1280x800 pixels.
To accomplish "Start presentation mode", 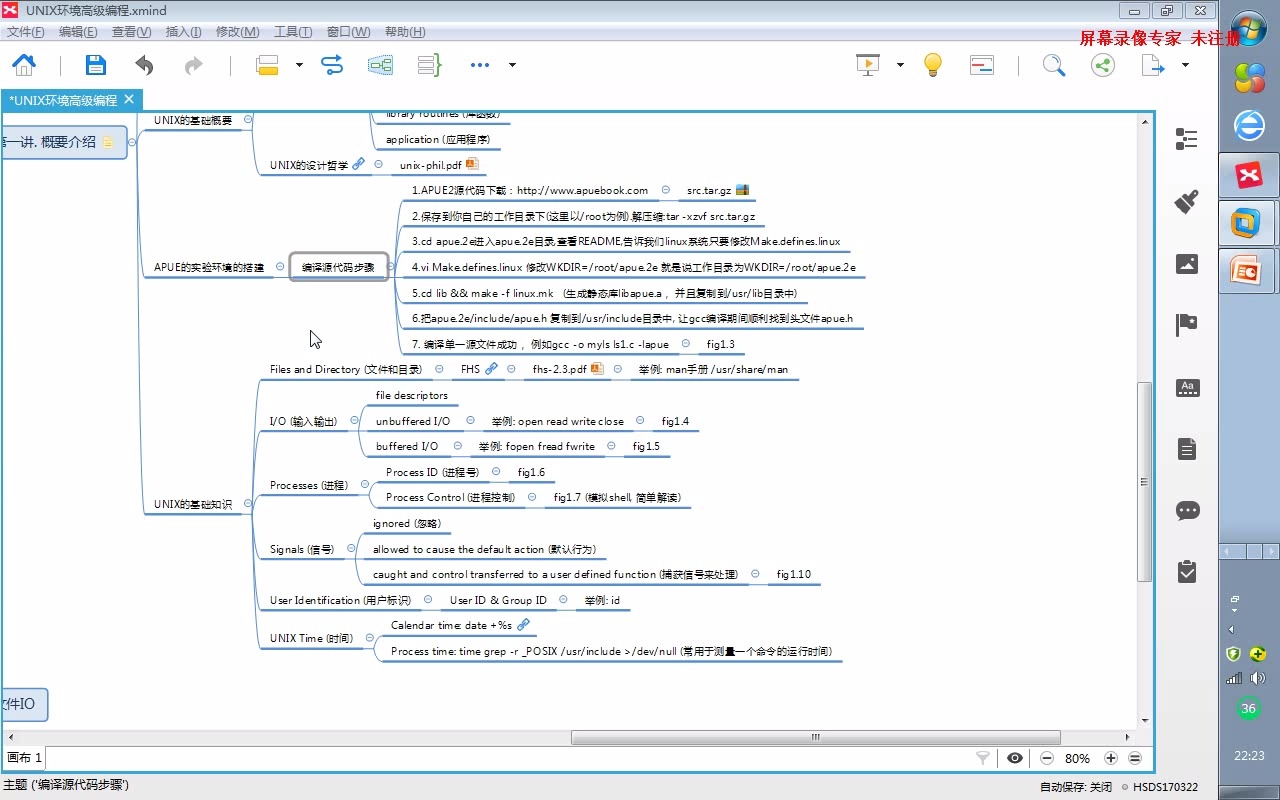I will coord(867,65).
